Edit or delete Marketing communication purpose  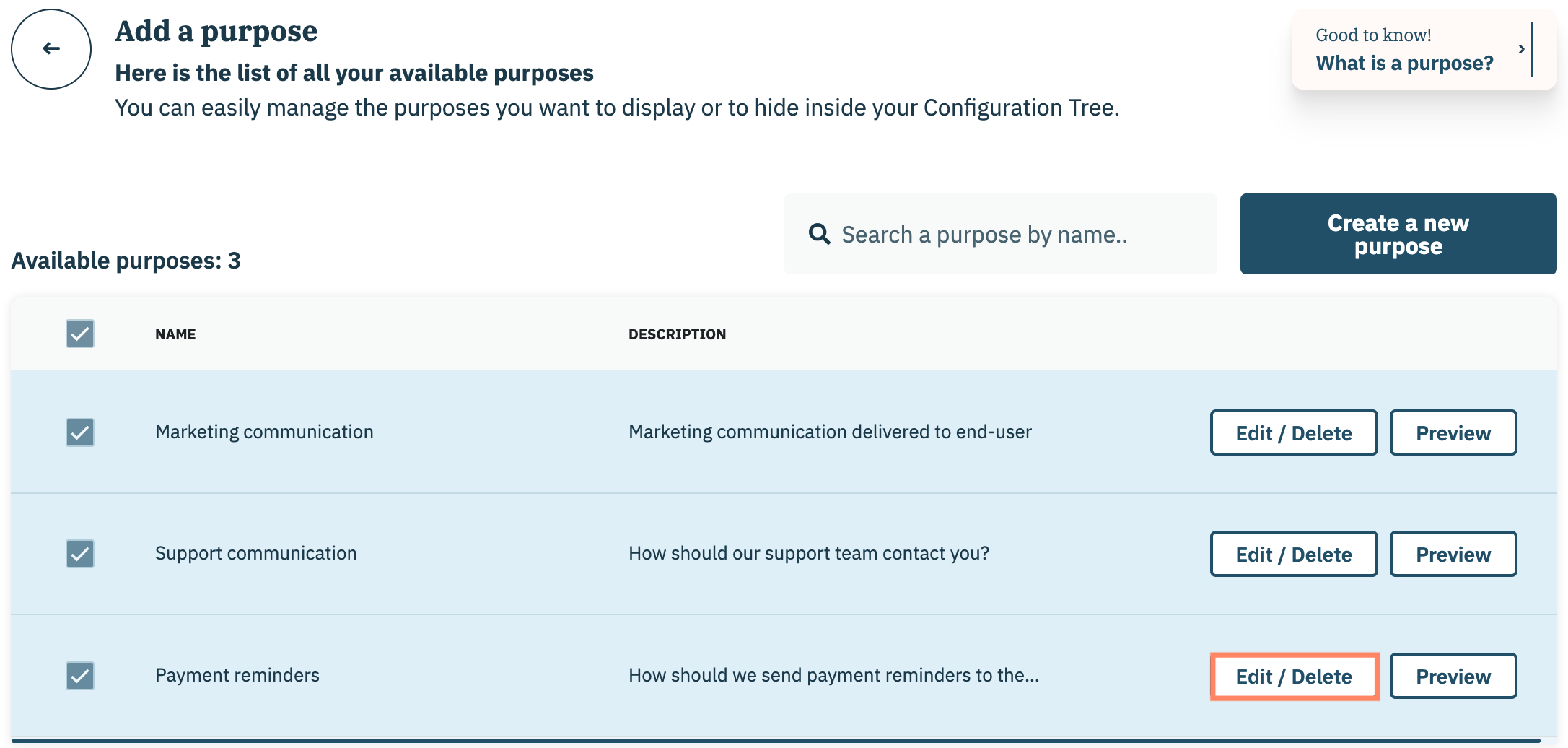pos(1293,433)
